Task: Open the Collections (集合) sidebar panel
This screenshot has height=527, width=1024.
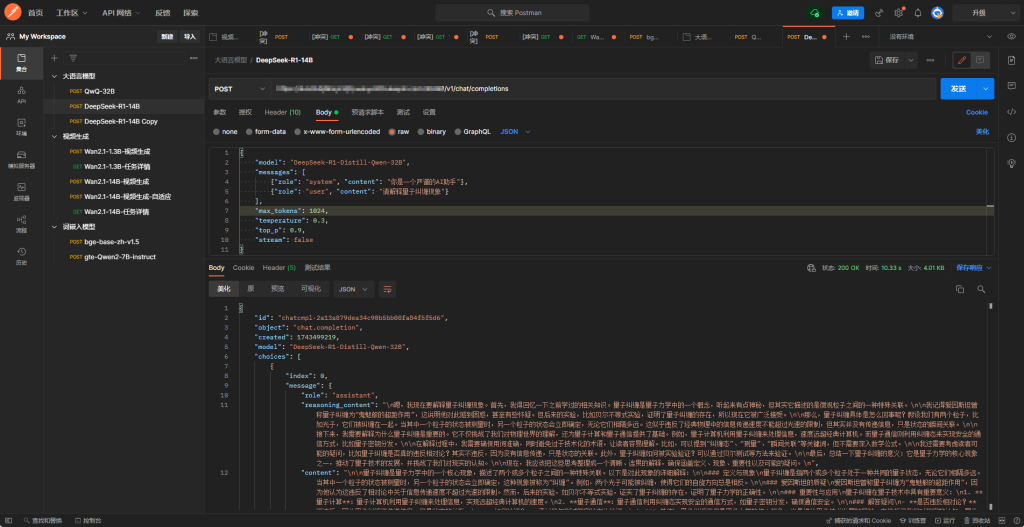Action: [x=22, y=63]
